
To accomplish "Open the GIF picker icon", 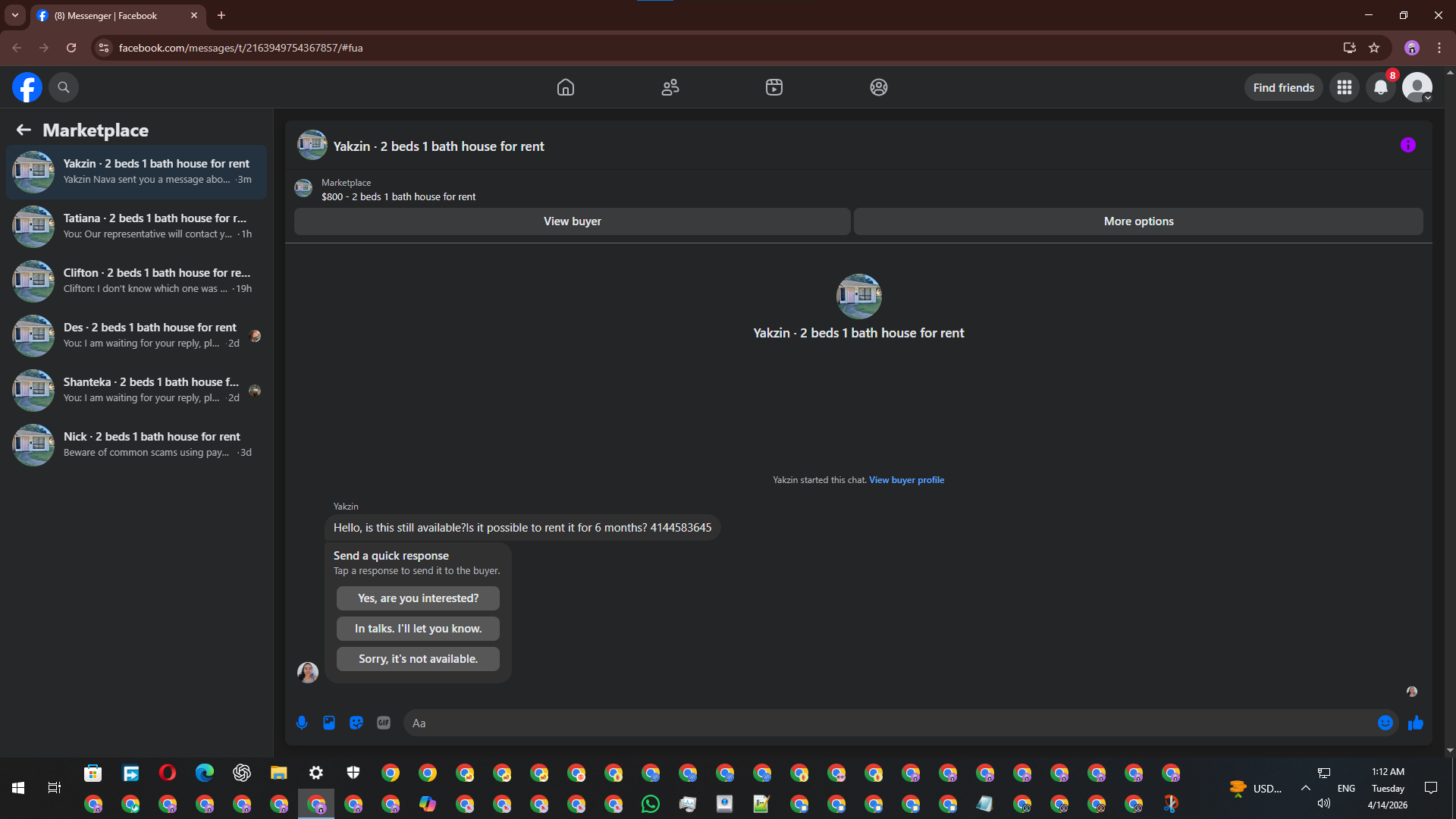I will [384, 723].
